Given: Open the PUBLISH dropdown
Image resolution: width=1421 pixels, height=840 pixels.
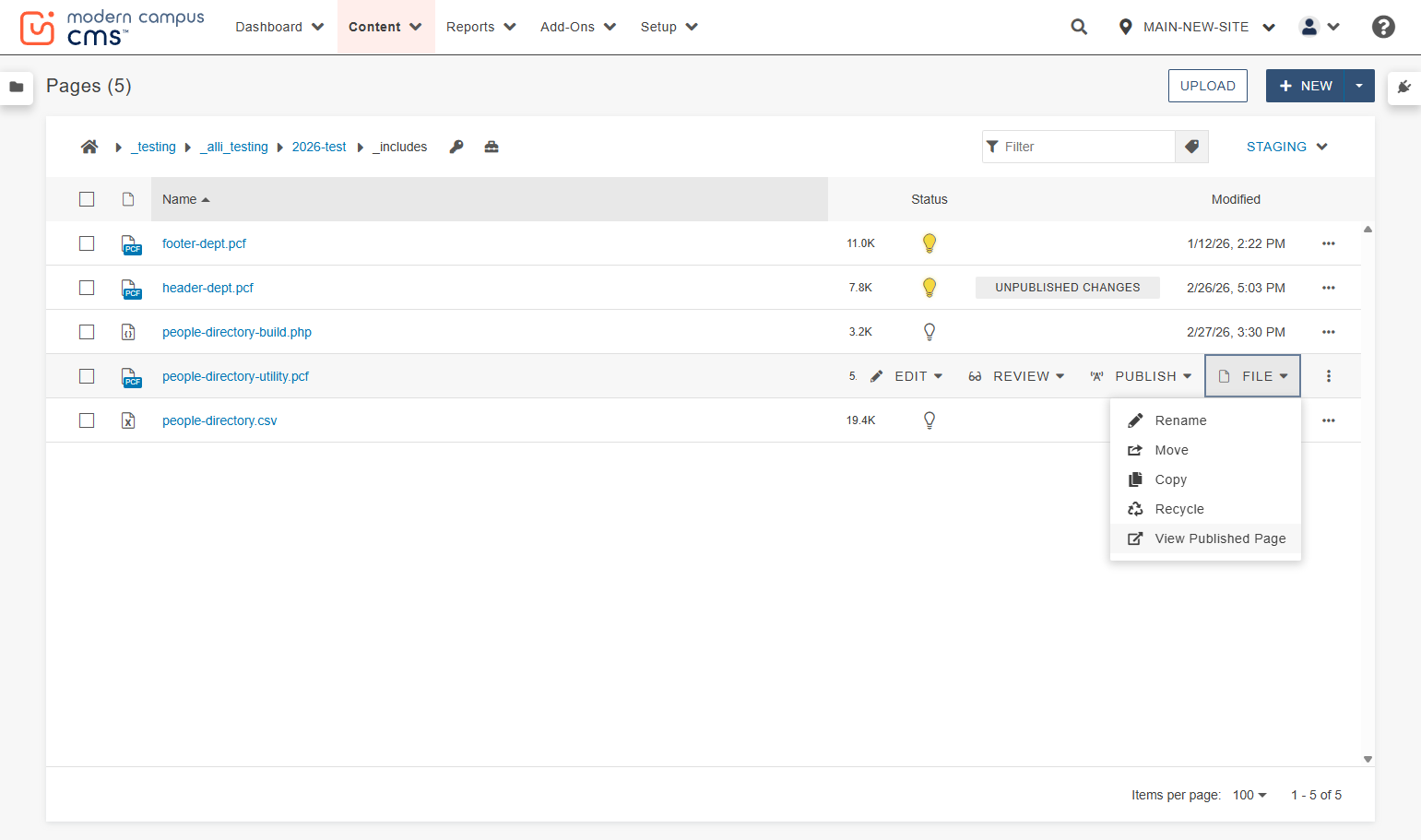Looking at the screenshot, I should click(1141, 376).
